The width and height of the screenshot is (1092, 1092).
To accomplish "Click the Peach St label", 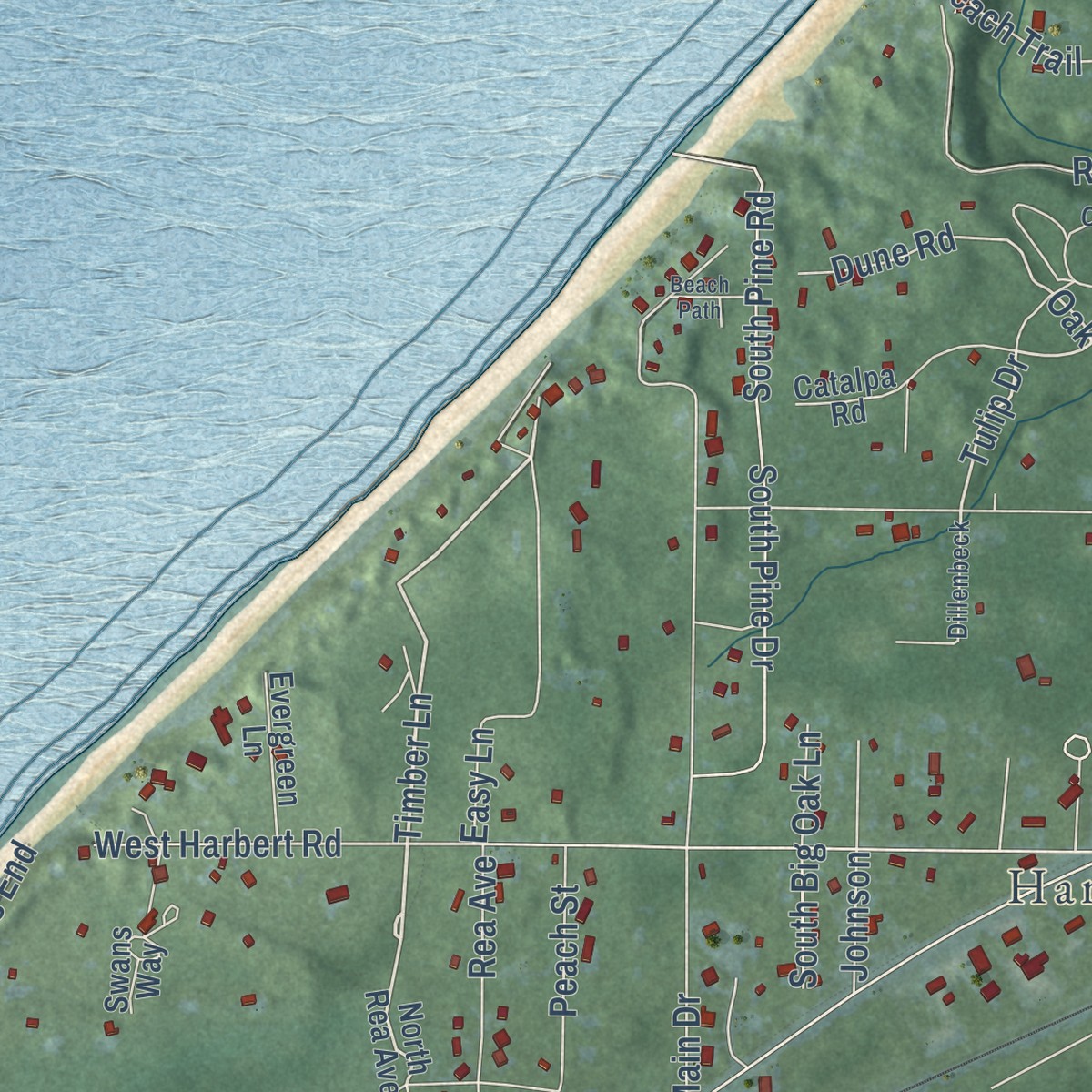I will (563, 950).
